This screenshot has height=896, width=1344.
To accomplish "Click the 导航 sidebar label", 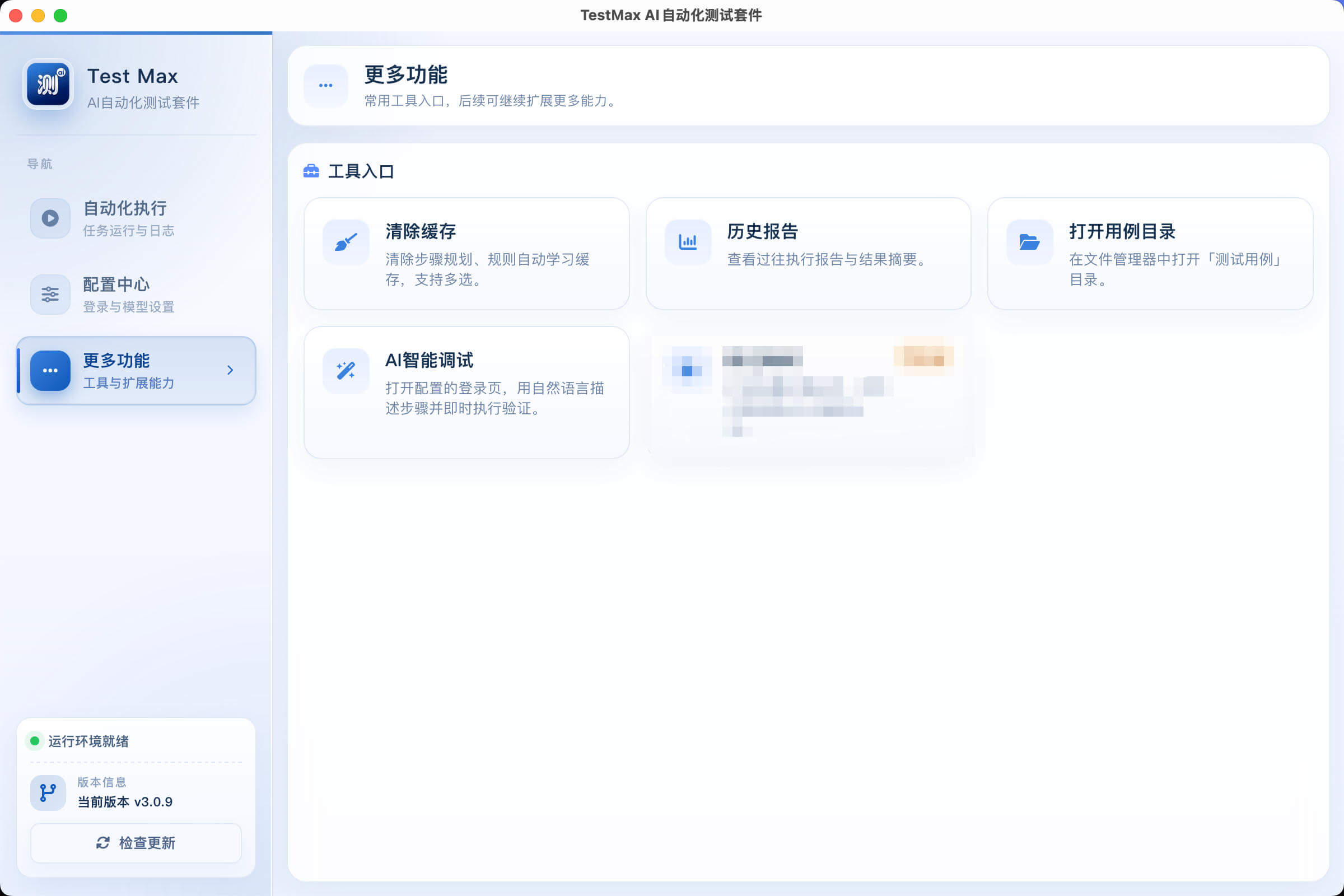I will click(39, 164).
